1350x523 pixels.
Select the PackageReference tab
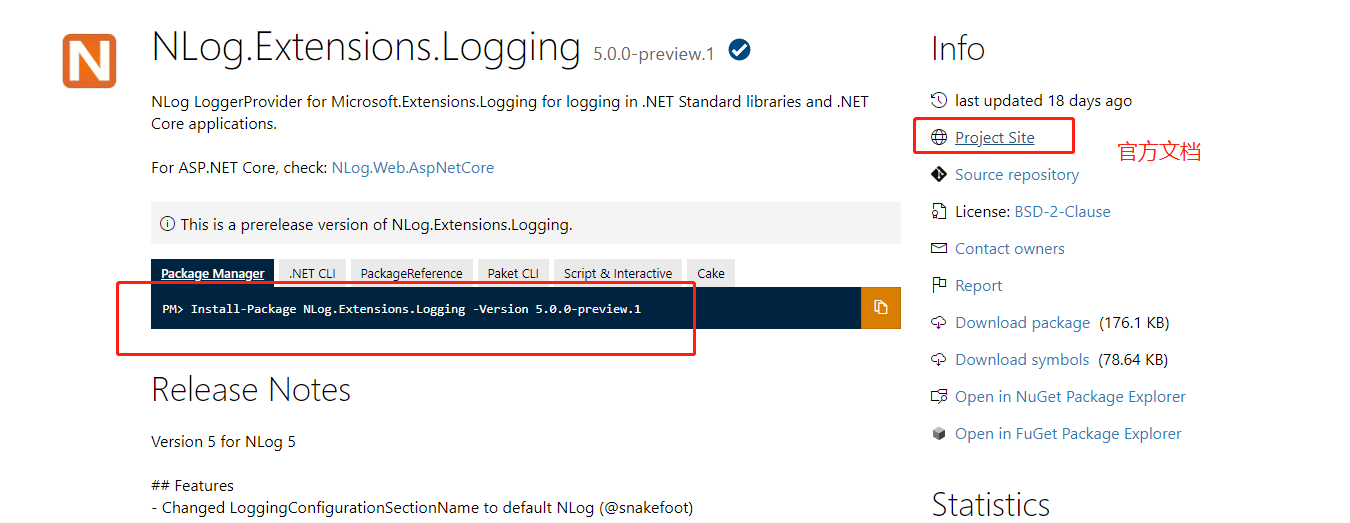411,274
